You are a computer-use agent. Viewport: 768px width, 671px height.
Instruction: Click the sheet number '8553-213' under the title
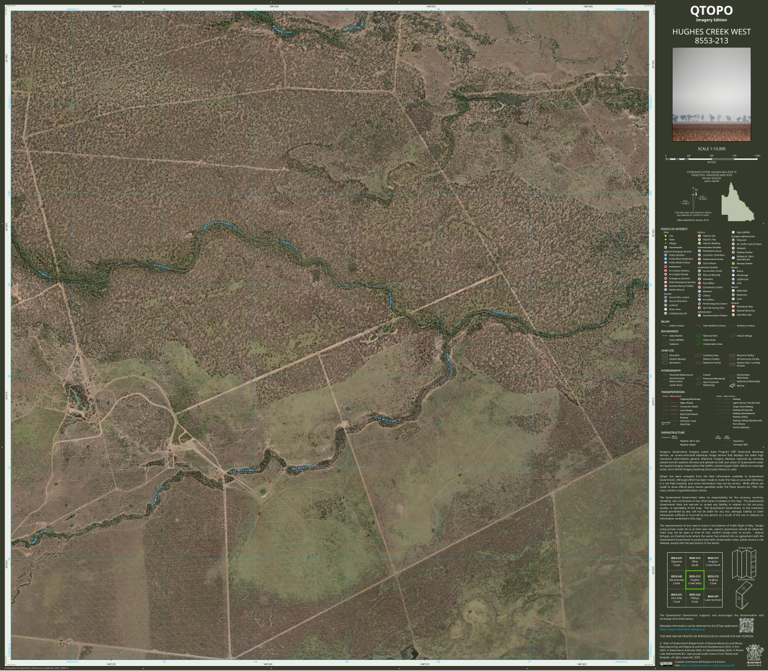click(711, 41)
